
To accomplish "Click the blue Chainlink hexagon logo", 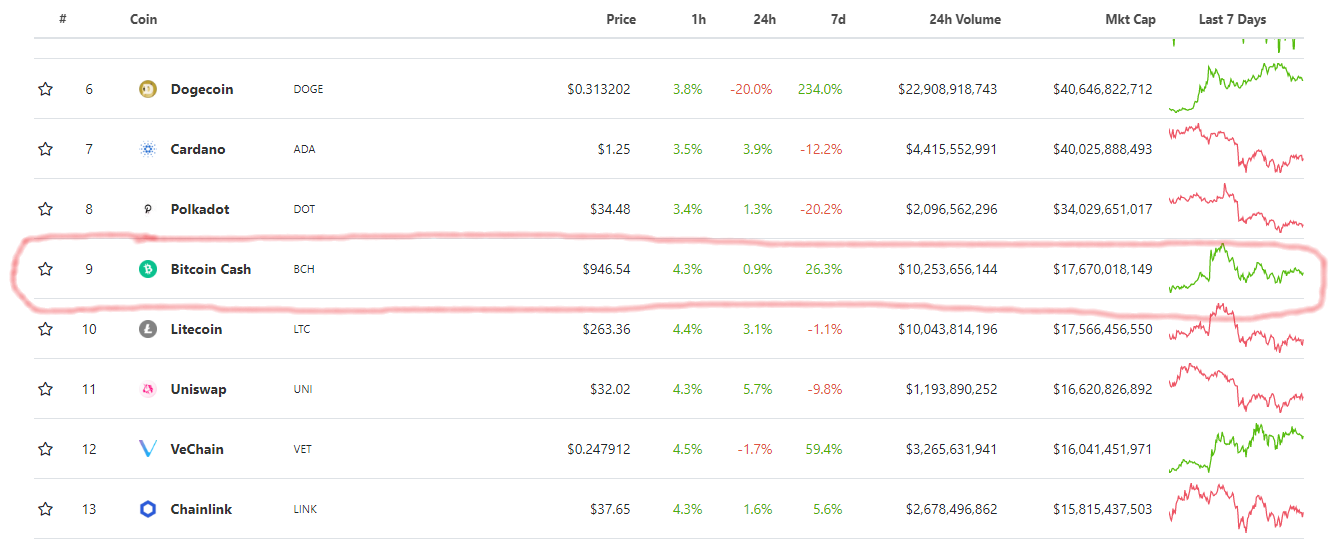I will [148, 509].
